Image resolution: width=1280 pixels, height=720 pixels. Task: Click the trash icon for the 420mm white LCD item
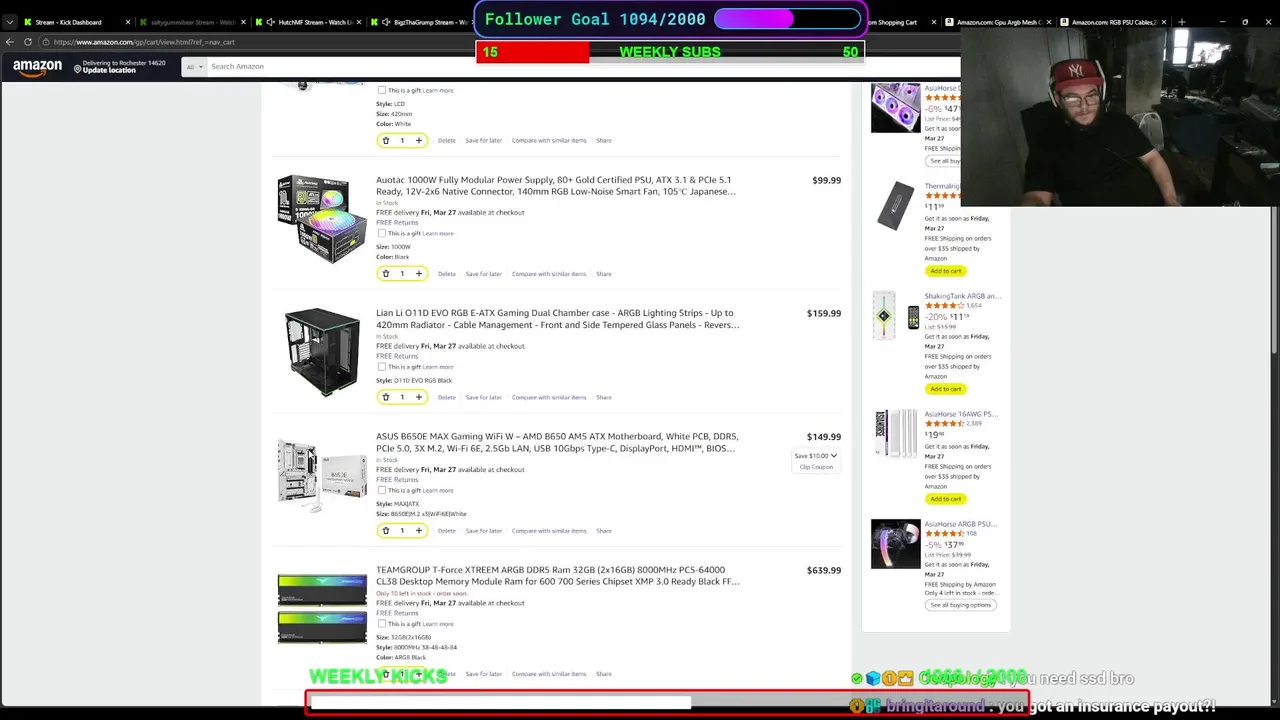tap(386, 141)
